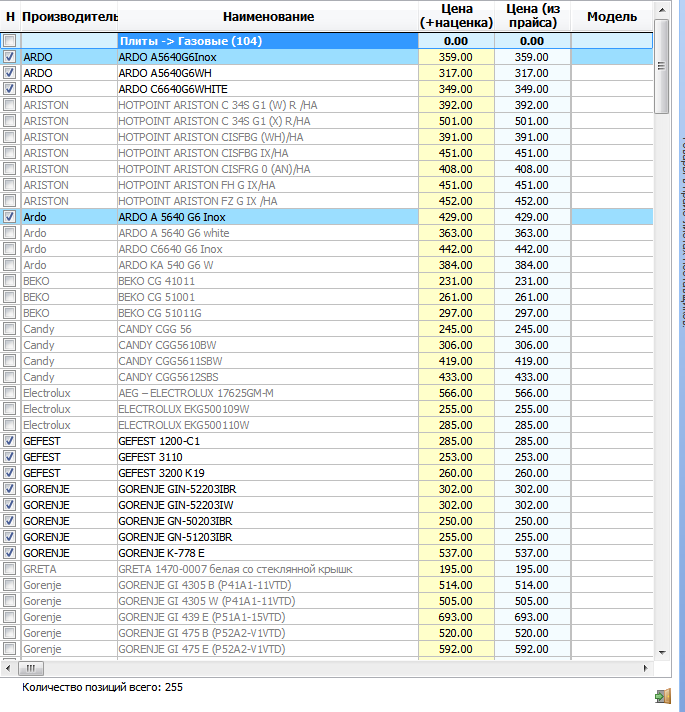The image size is (685, 712).
Task: Select the HOTPOINT ARISTON FZ G IX /HA row
Action: coord(327,201)
